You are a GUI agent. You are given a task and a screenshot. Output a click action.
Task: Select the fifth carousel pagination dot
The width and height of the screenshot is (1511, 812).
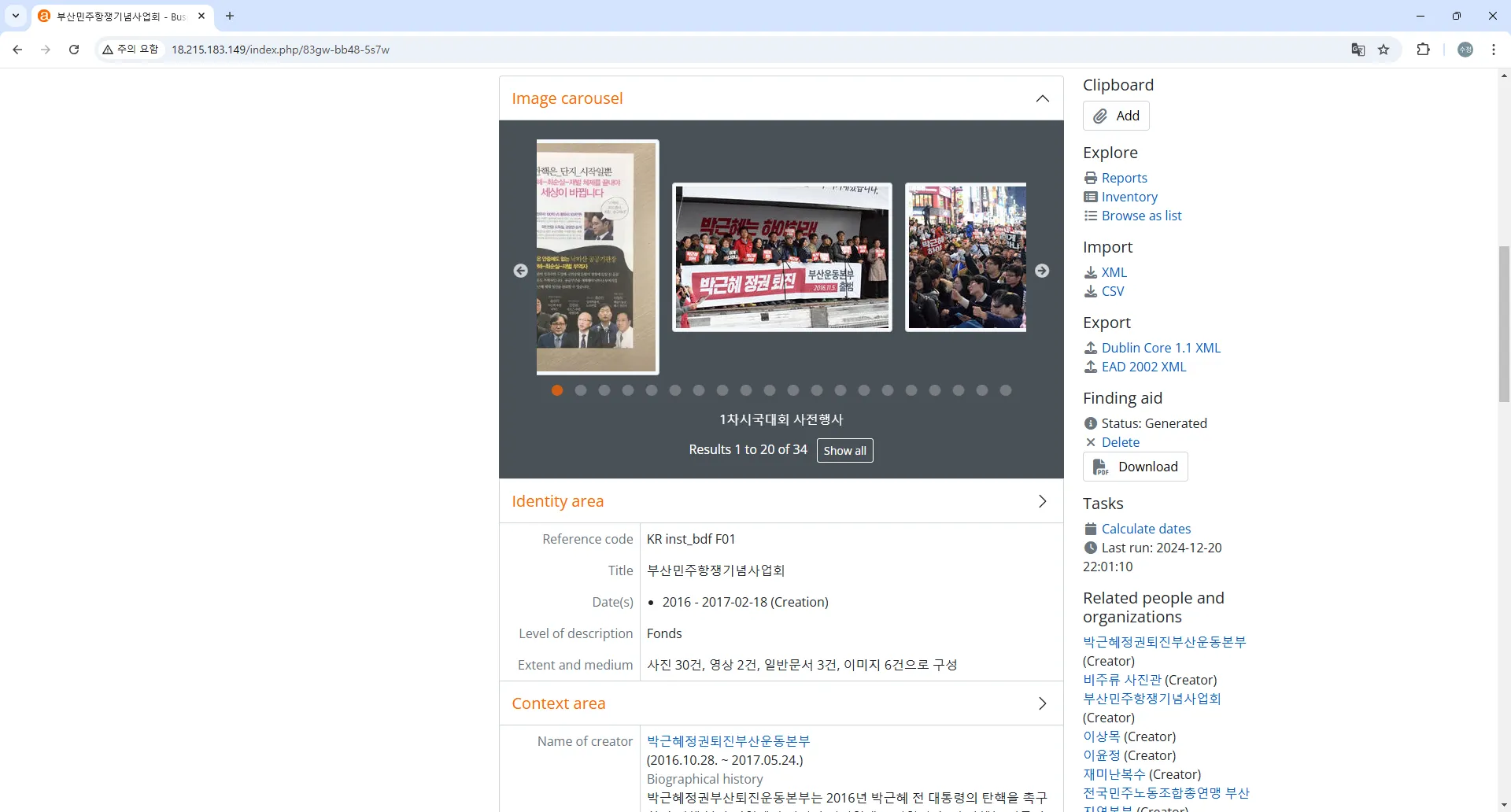pos(652,390)
